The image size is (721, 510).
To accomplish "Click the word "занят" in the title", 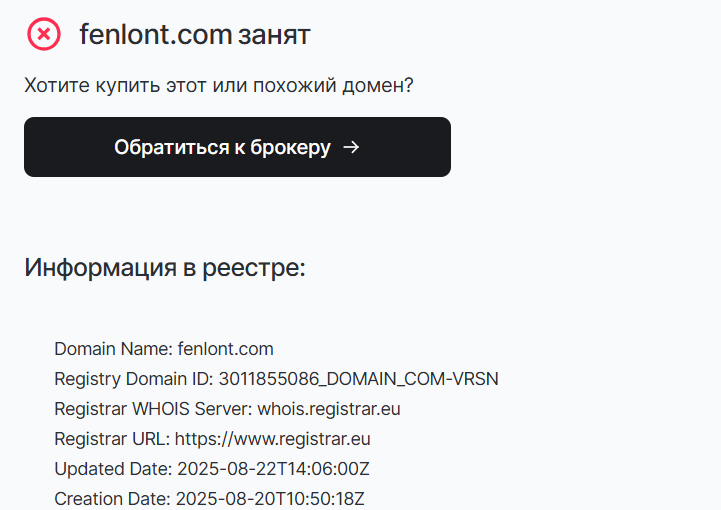I will click(x=274, y=36).
